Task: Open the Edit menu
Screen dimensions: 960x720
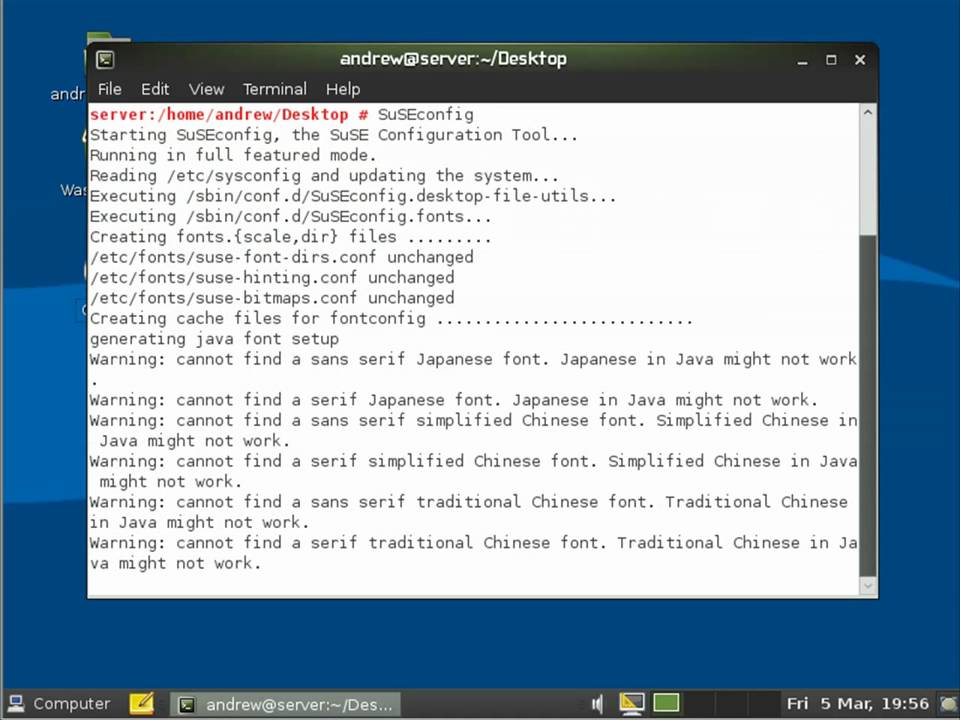Action: click(x=155, y=89)
